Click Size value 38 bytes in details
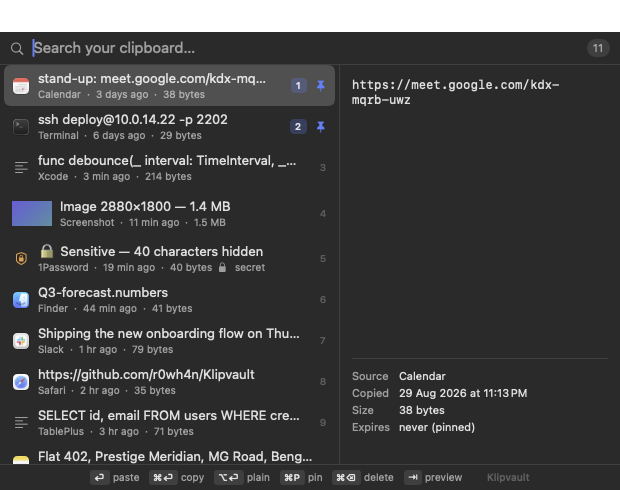 point(422,410)
